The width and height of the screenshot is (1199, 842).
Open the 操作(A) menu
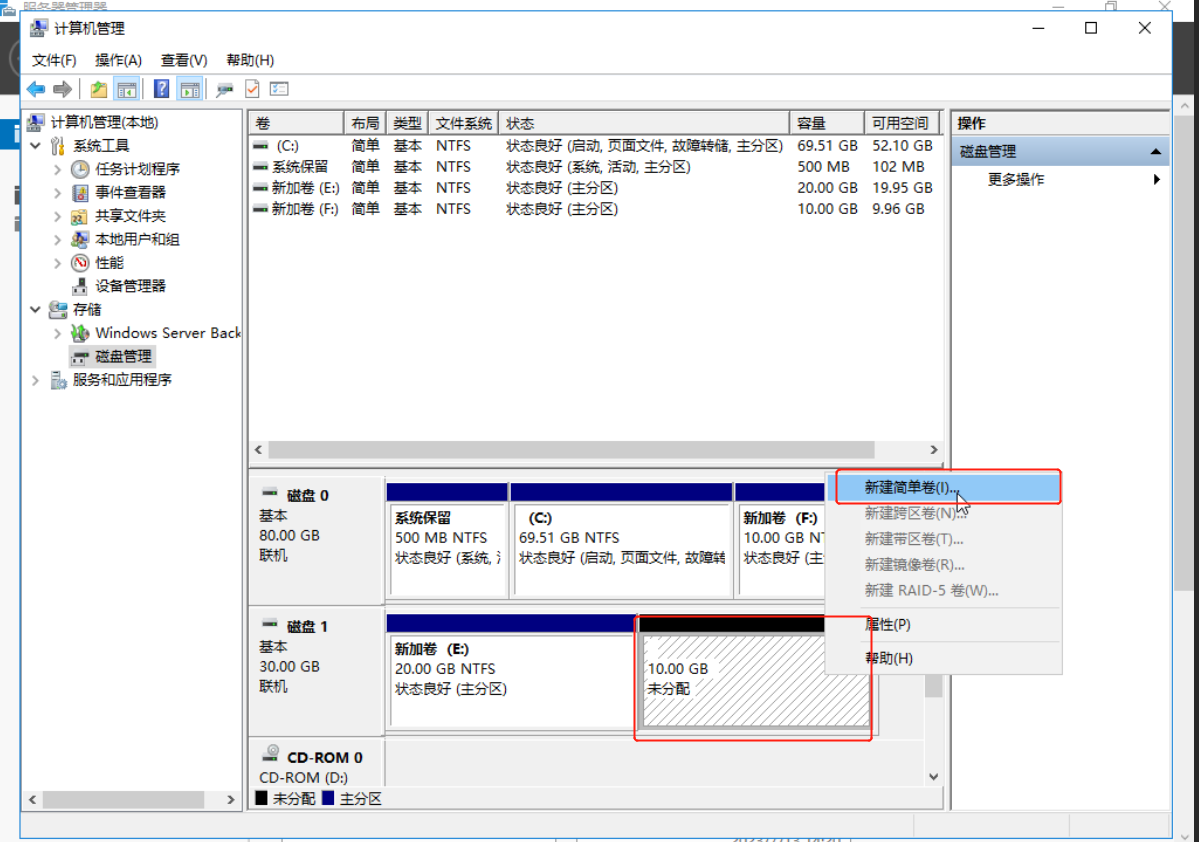[x=118, y=60]
